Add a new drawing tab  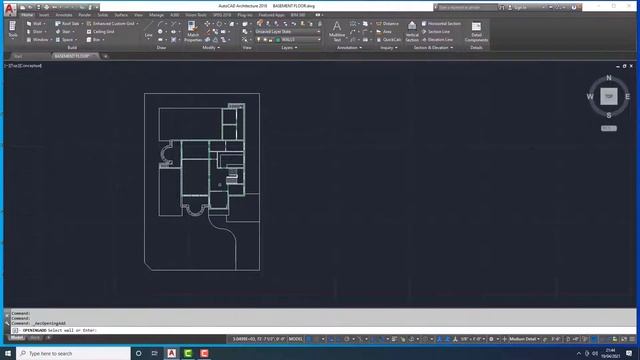[x=105, y=56]
